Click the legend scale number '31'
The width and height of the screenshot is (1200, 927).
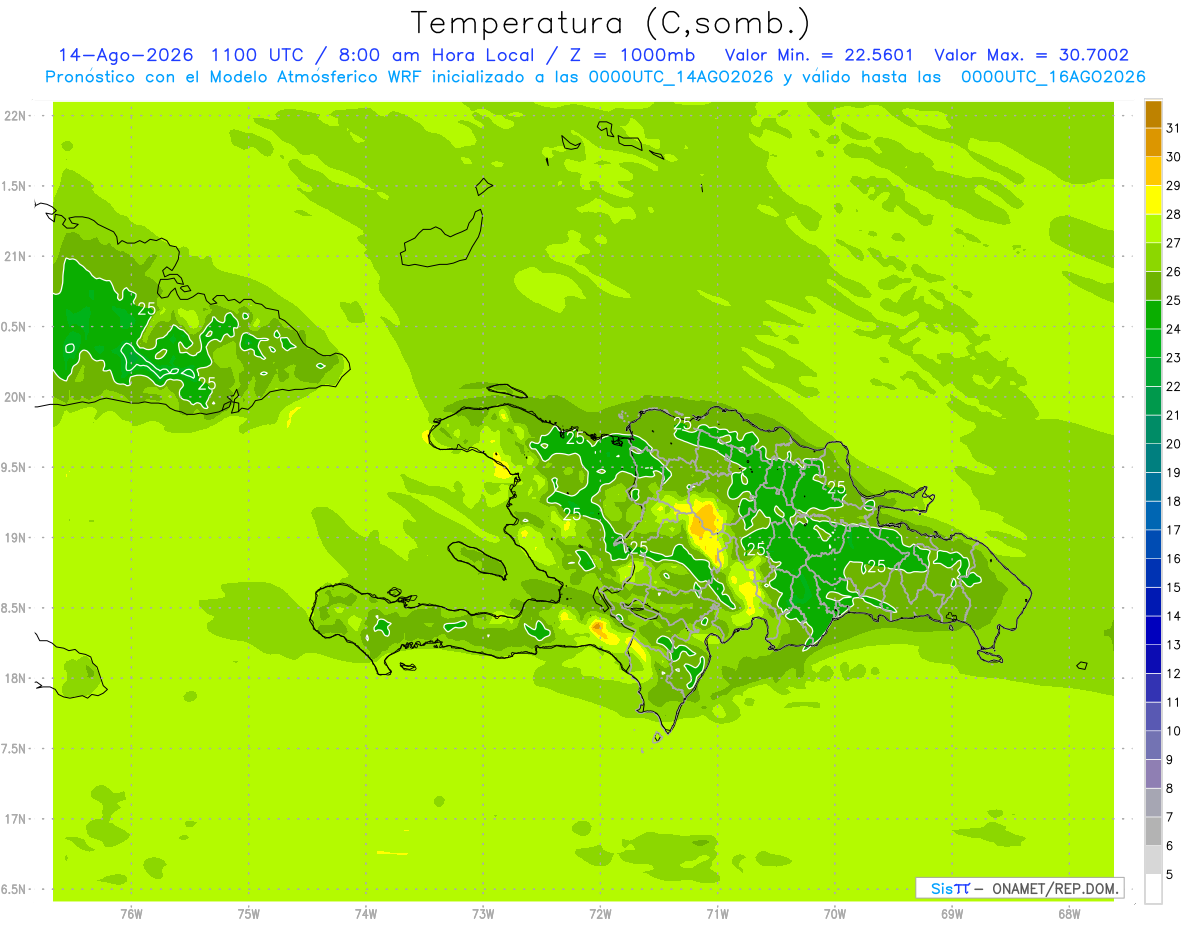[x=1173, y=129]
